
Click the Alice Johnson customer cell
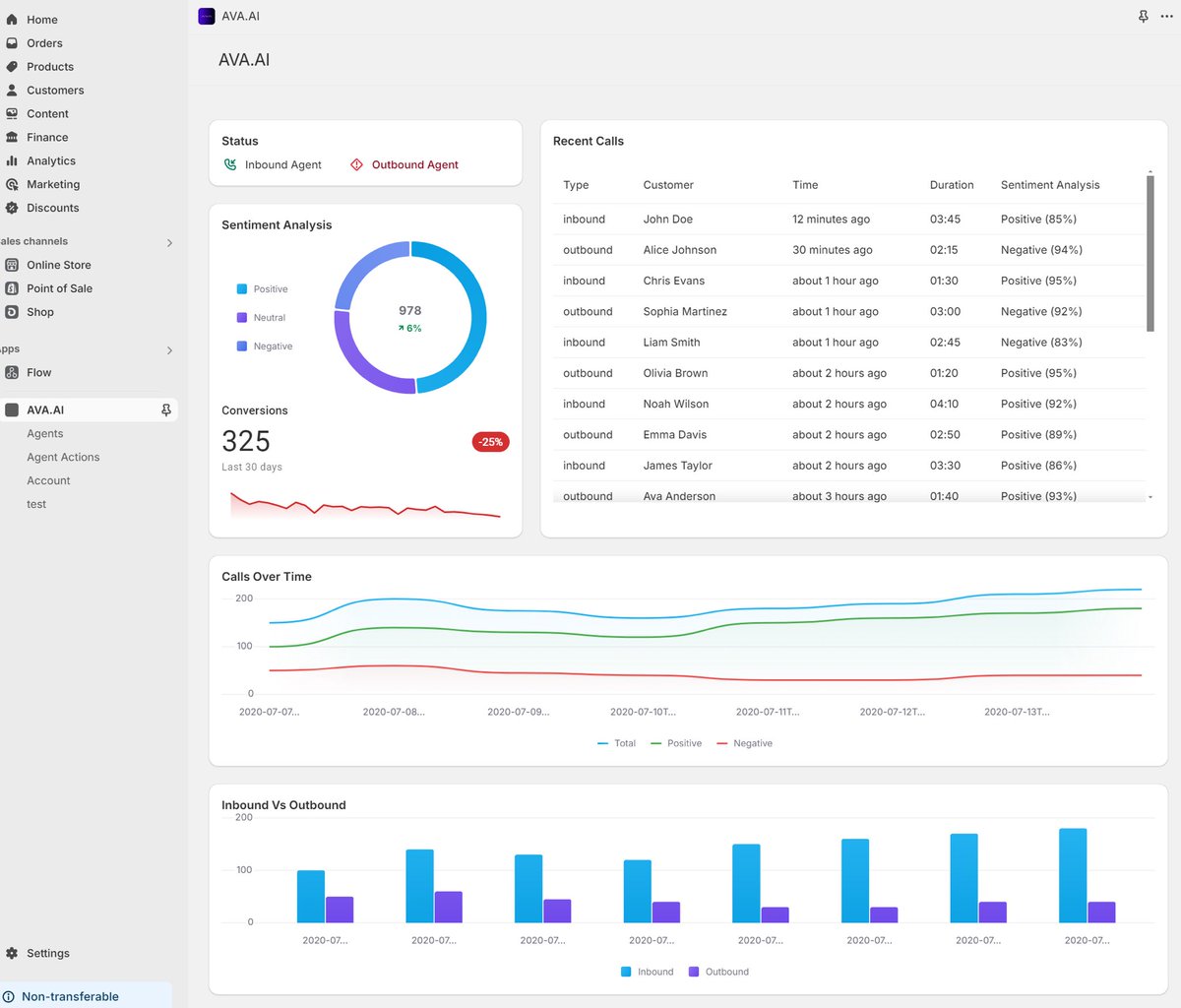pos(680,250)
